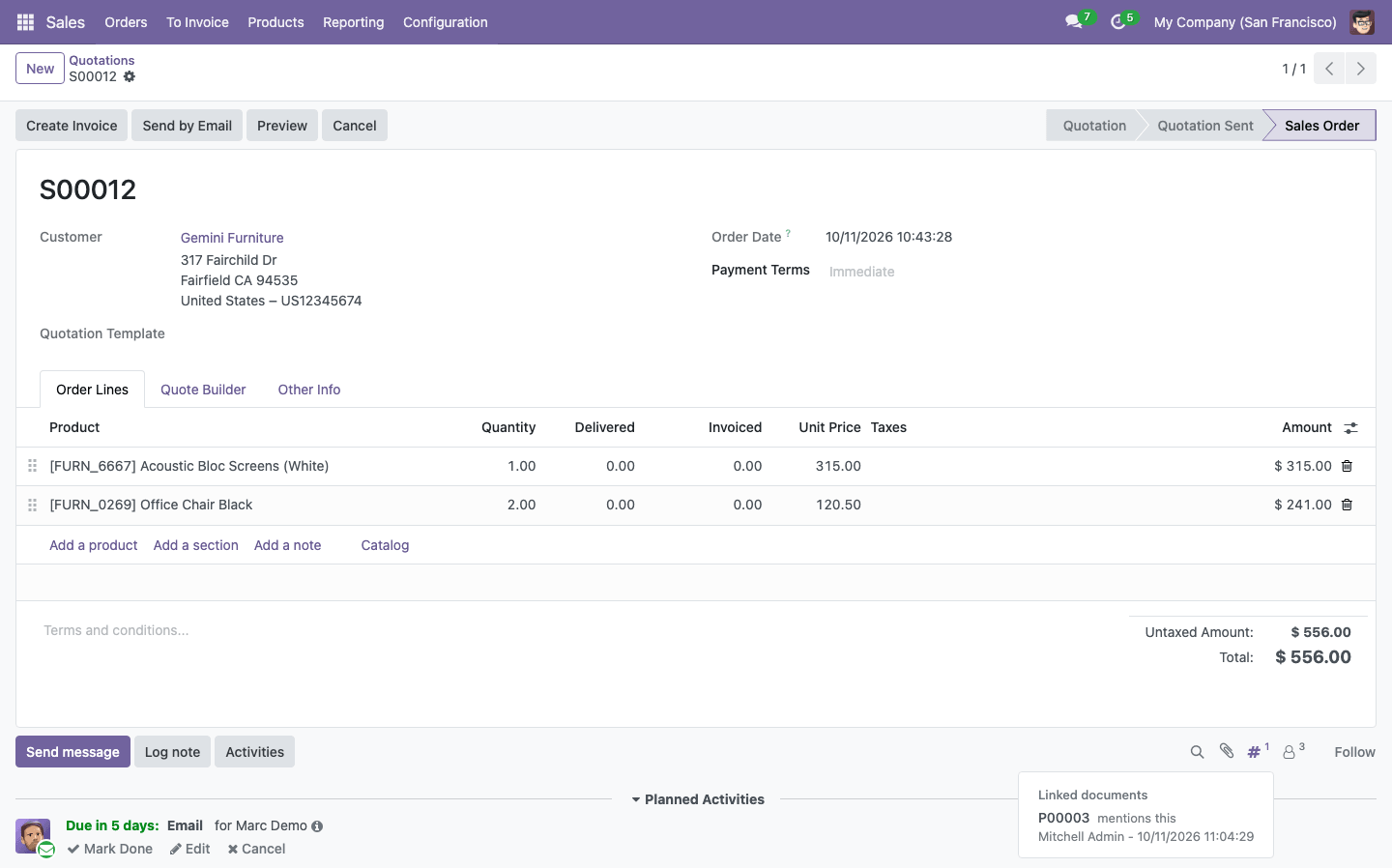The height and width of the screenshot is (868, 1392).
Task: Open the Gemini Furniture customer link
Action: click(232, 238)
